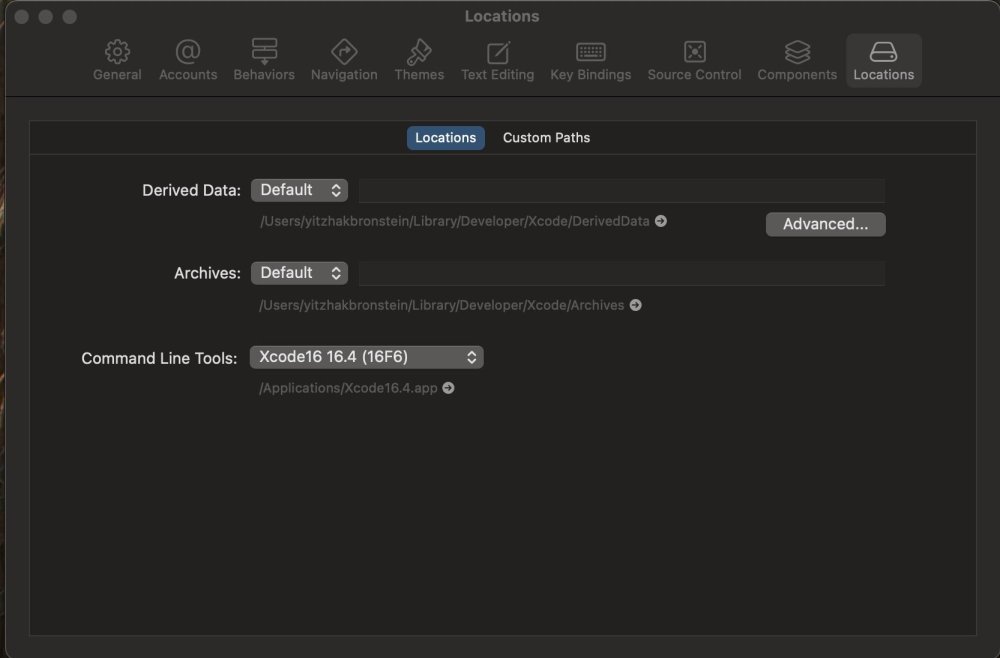The image size is (1000, 658).
Task: Reveal DerivedData folder via arrow icon
Action: pyautogui.click(x=661, y=221)
